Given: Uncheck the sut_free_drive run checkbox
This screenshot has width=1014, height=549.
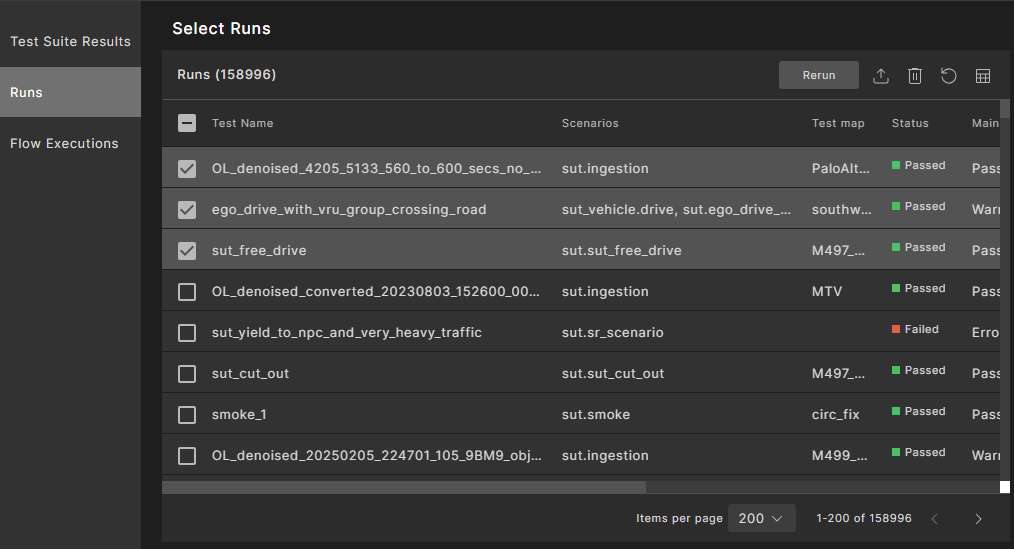Looking at the screenshot, I should (x=187, y=250).
